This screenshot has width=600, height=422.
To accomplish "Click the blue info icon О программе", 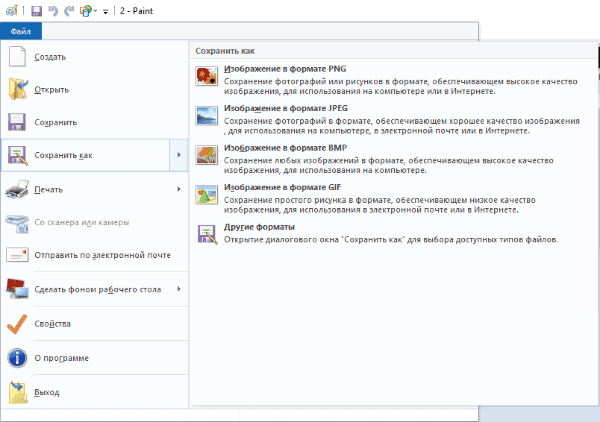I will point(17,358).
